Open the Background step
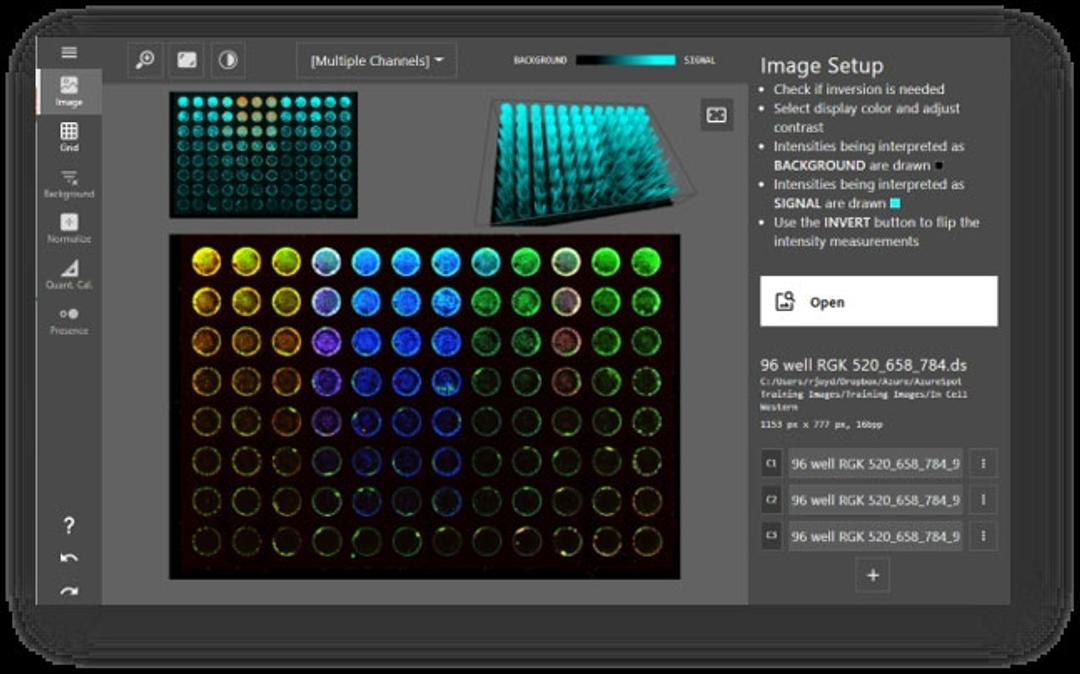Viewport: 1080px width, 674px height. (x=69, y=184)
